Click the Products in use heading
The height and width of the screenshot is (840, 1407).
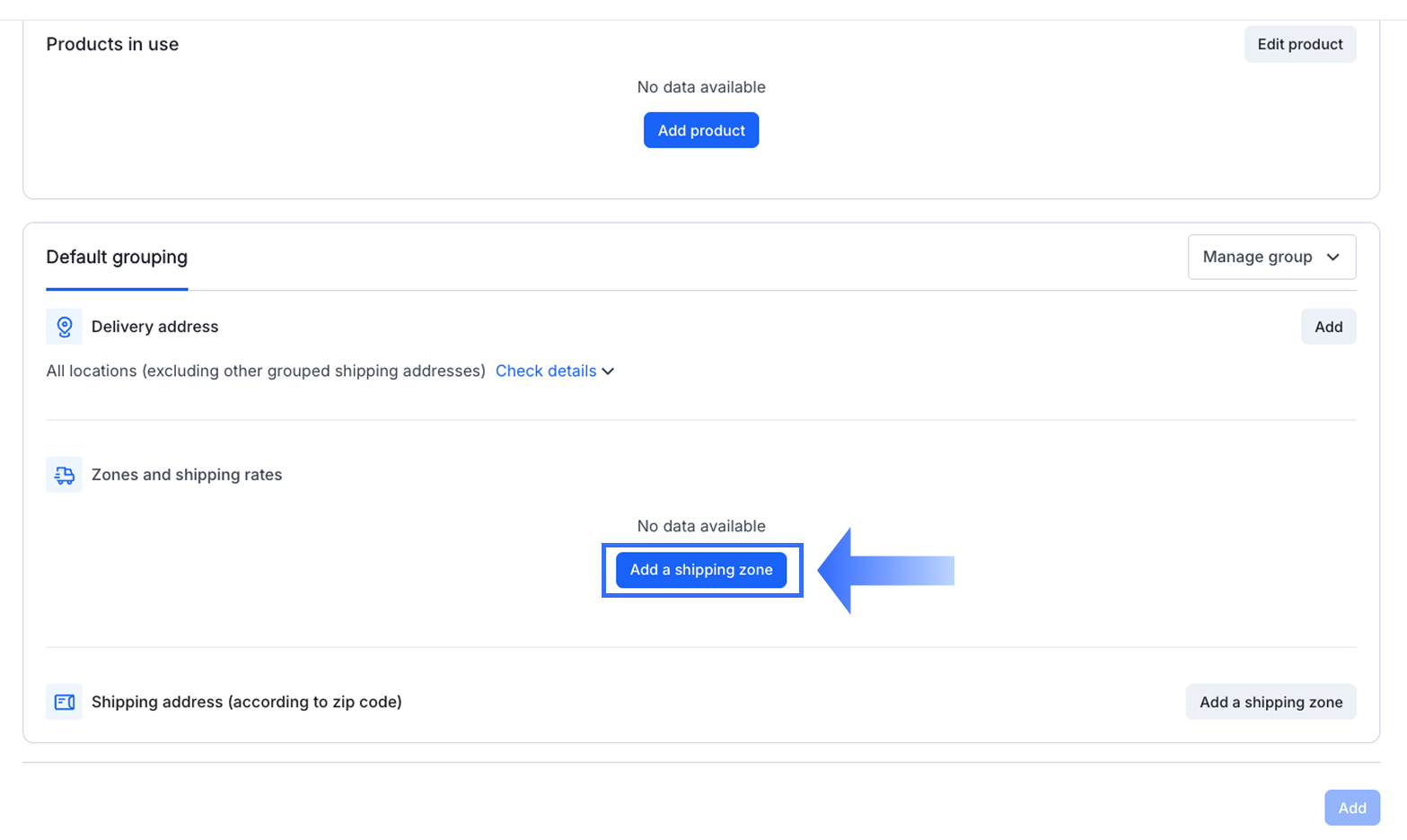coord(112,44)
